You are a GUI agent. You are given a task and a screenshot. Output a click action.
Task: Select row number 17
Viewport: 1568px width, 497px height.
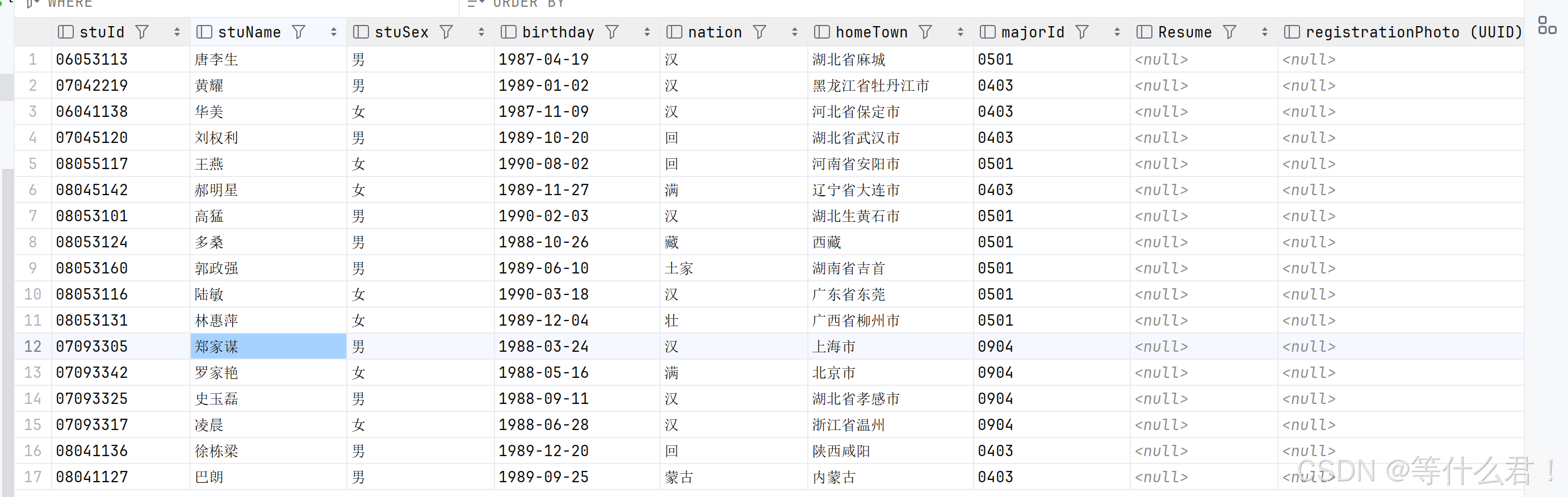click(x=33, y=477)
